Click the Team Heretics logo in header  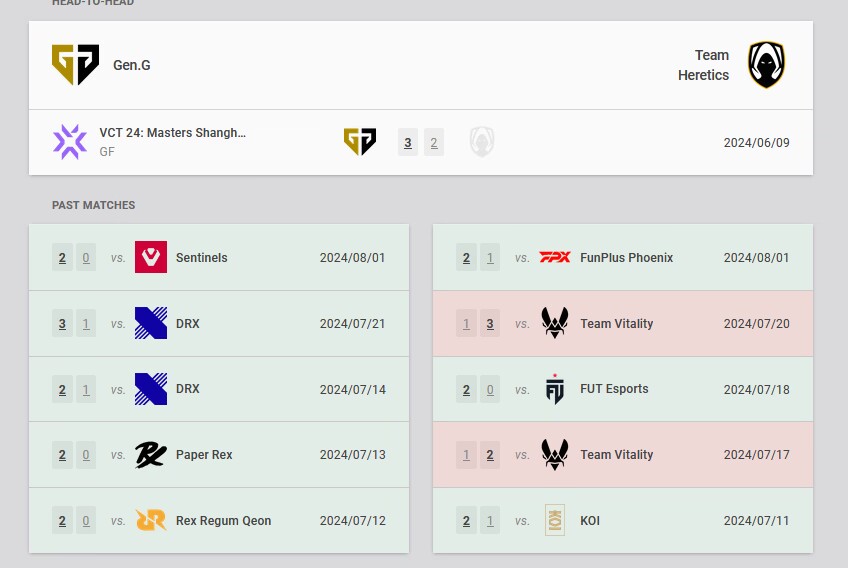[x=766, y=64]
